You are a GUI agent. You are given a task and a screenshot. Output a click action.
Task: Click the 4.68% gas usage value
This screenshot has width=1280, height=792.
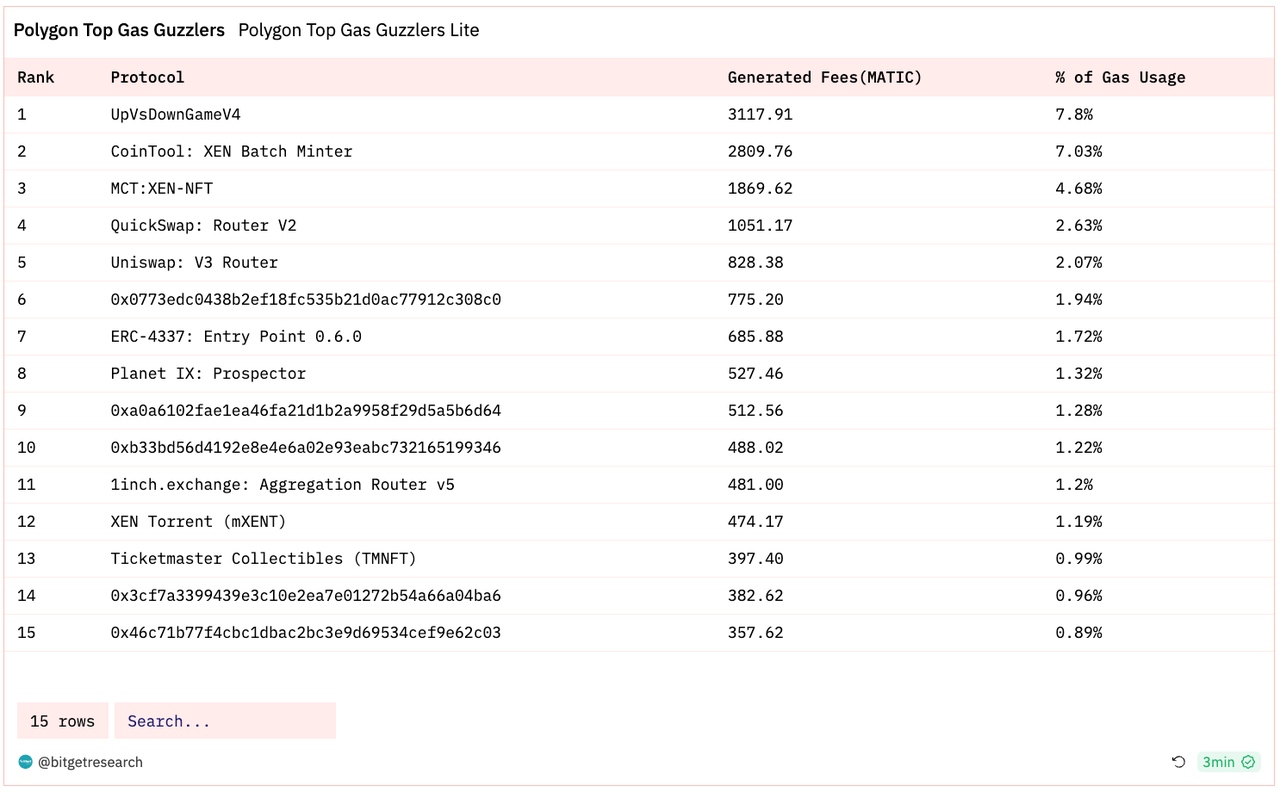click(x=1079, y=188)
